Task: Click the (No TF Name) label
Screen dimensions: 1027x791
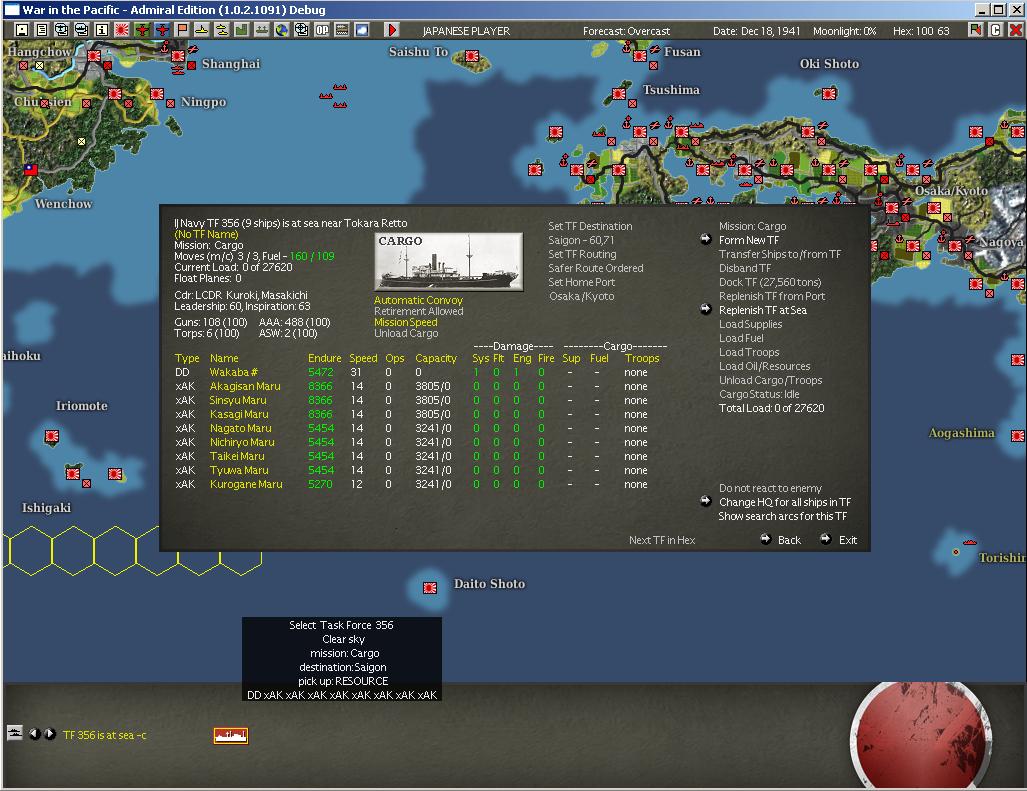Action: pyautogui.click(x=206, y=234)
